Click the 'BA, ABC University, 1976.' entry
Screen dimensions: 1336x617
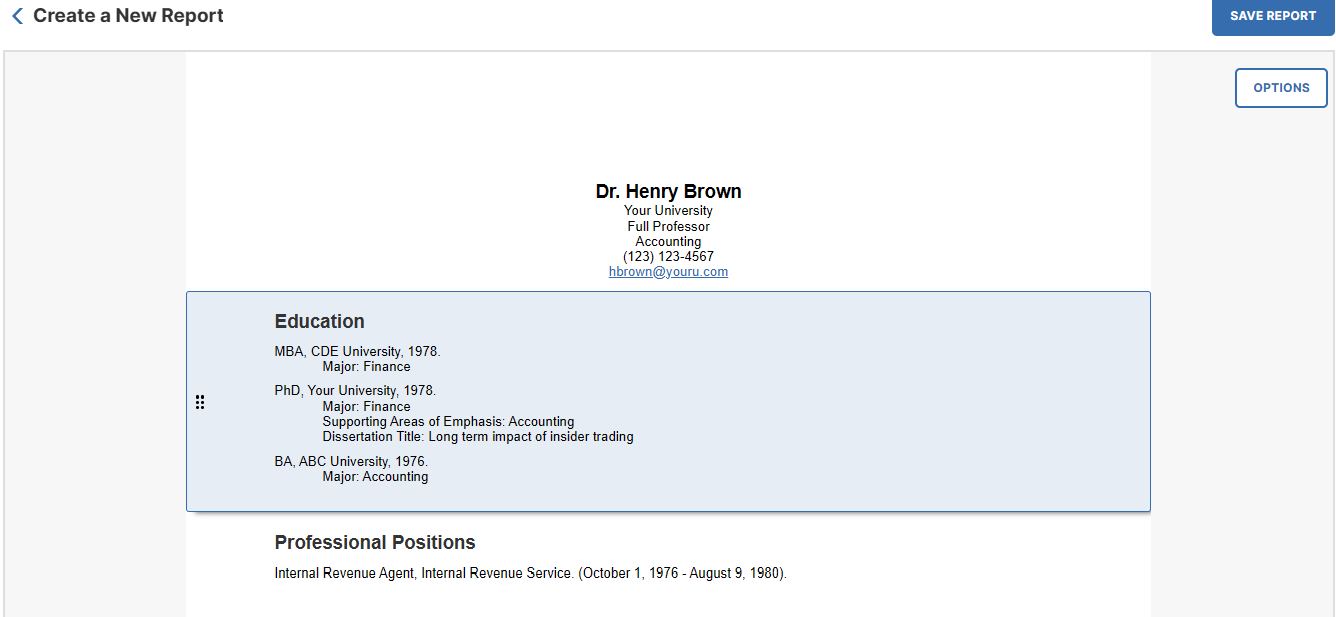pos(351,462)
